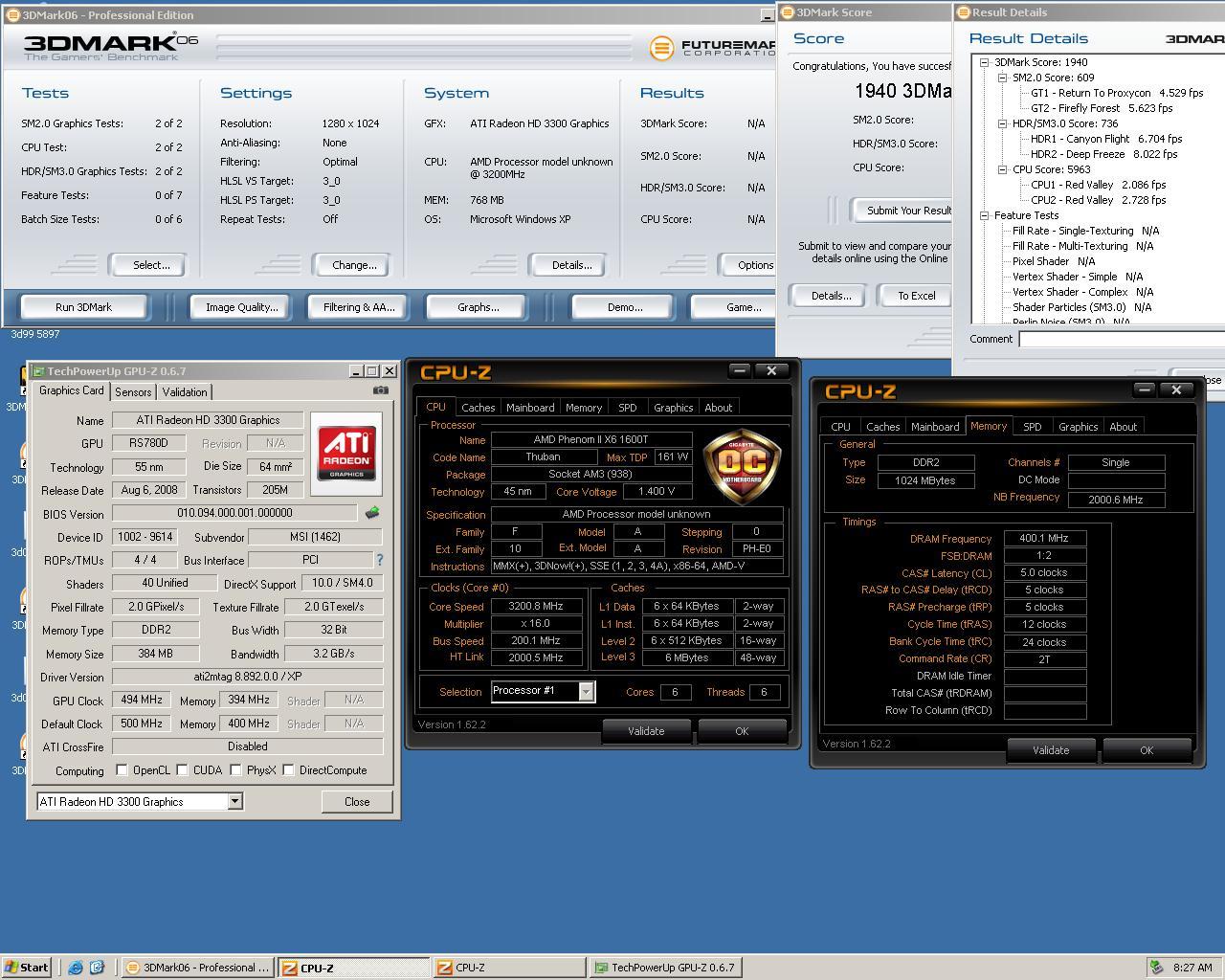Image resolution: width=1225 pixels, height=980 pixels.
Task: Collapse the HDR/SM3.0 Score tree node
Action: tap(1002, 123)
